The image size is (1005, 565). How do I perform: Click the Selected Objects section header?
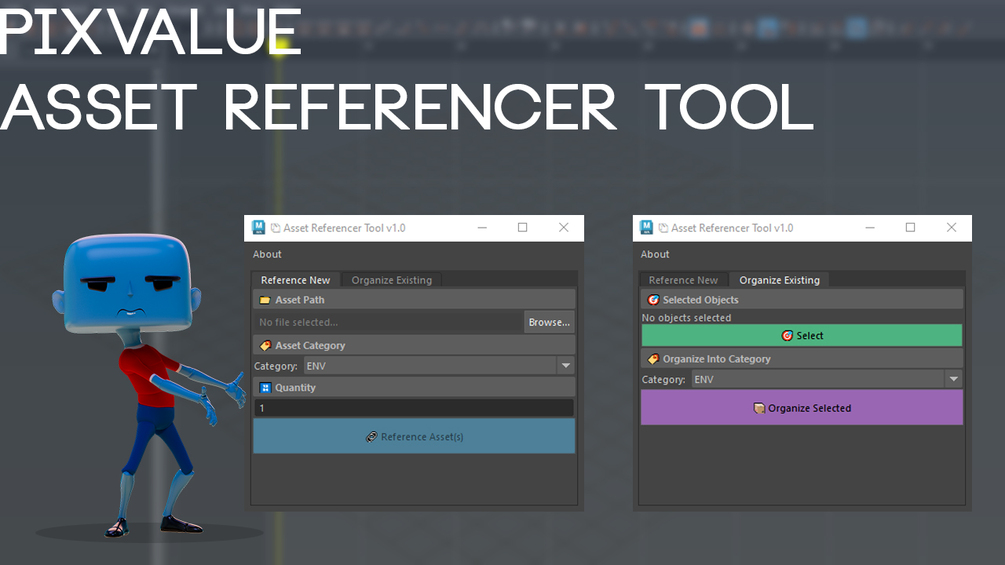(802, 300)
